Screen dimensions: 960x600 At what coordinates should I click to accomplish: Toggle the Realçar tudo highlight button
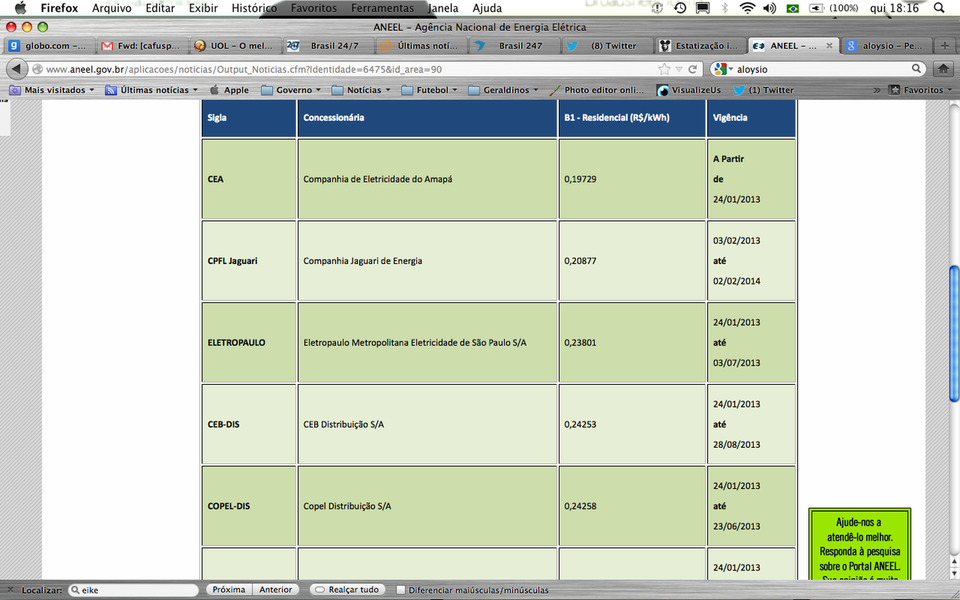pos(346,590)
